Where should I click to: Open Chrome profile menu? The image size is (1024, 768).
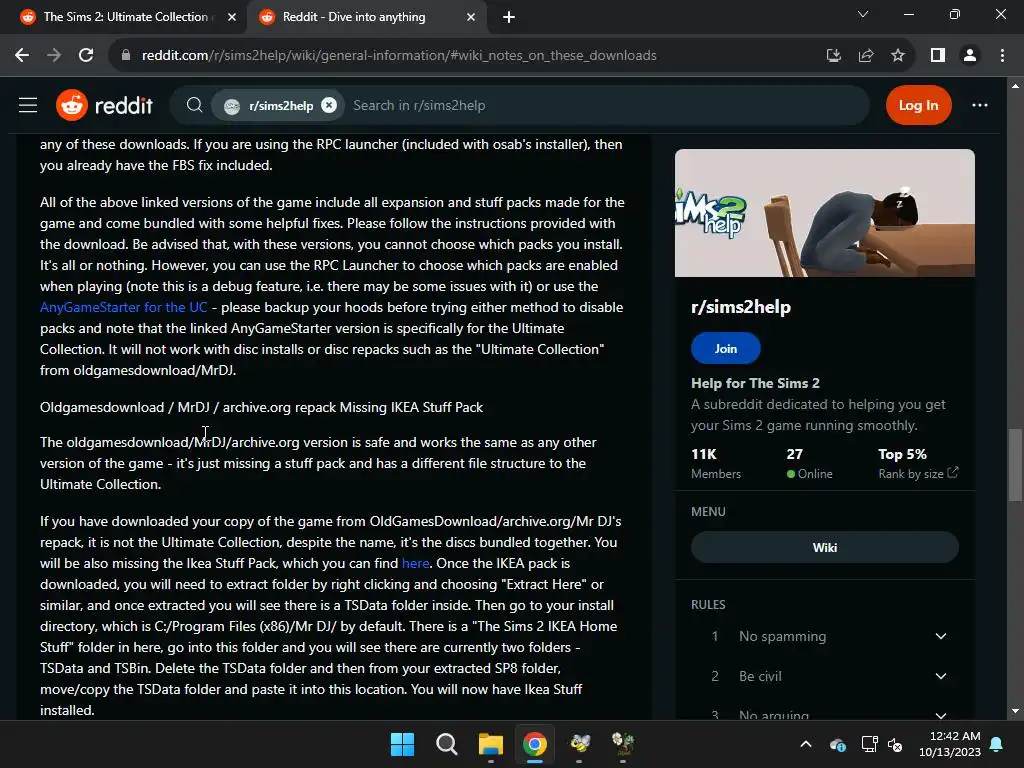pyautogui.click(x=970, y=56)
